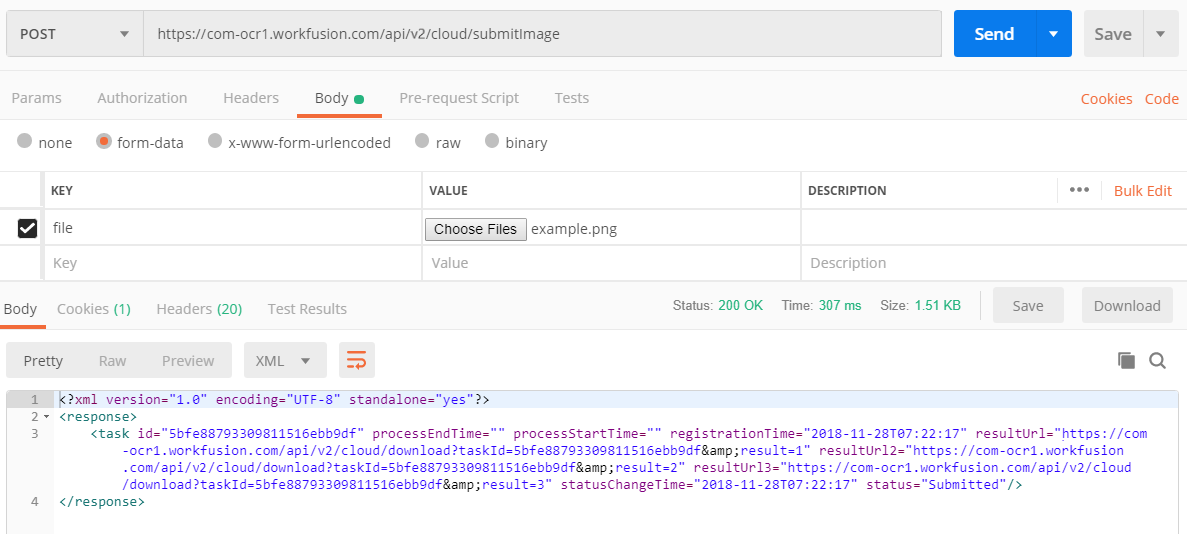Click the 307 ms time value
This screenshot has height=534, width=1187.
click(x=840, y=306)
